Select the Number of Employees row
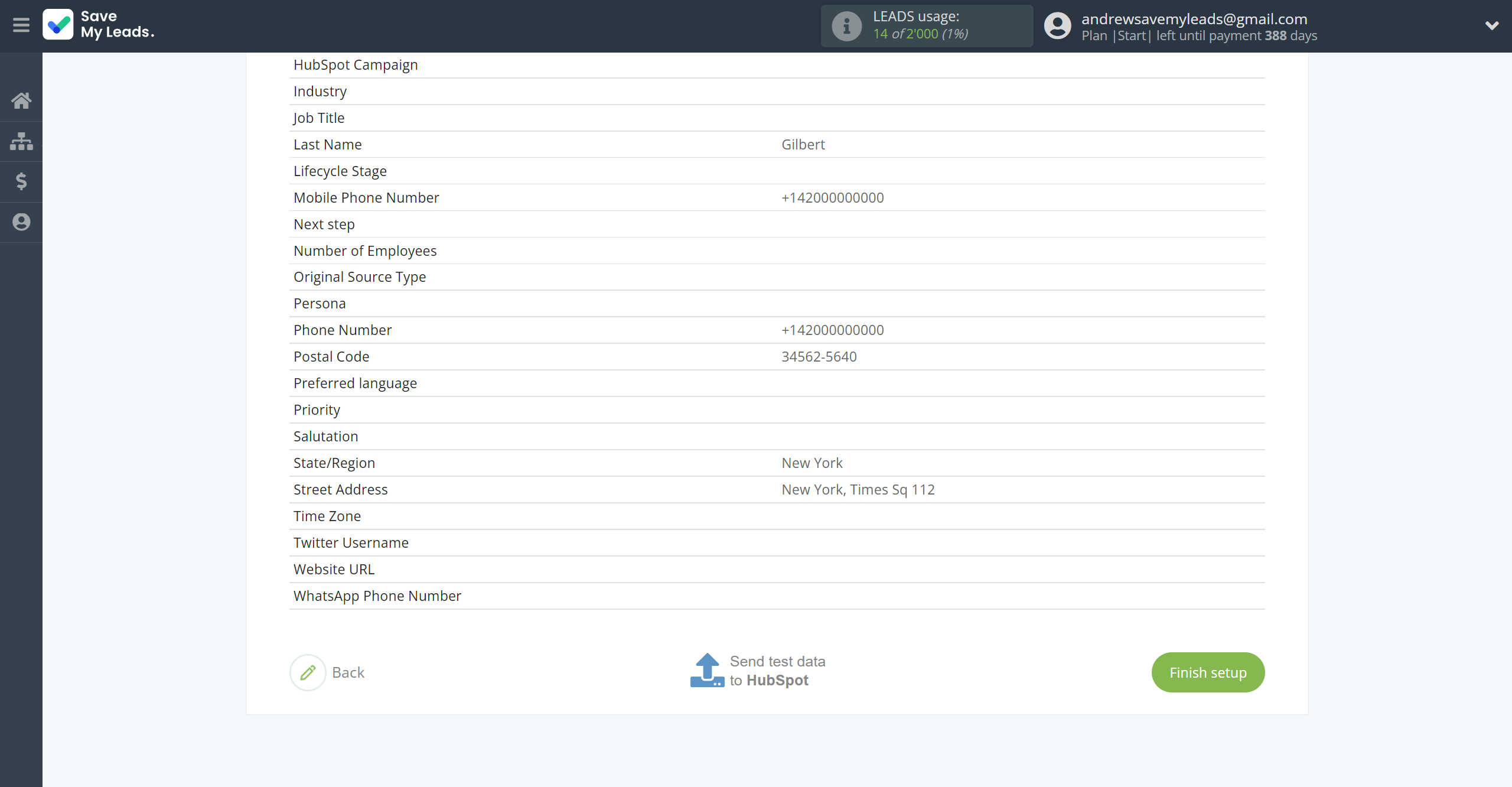 [777, 251]
